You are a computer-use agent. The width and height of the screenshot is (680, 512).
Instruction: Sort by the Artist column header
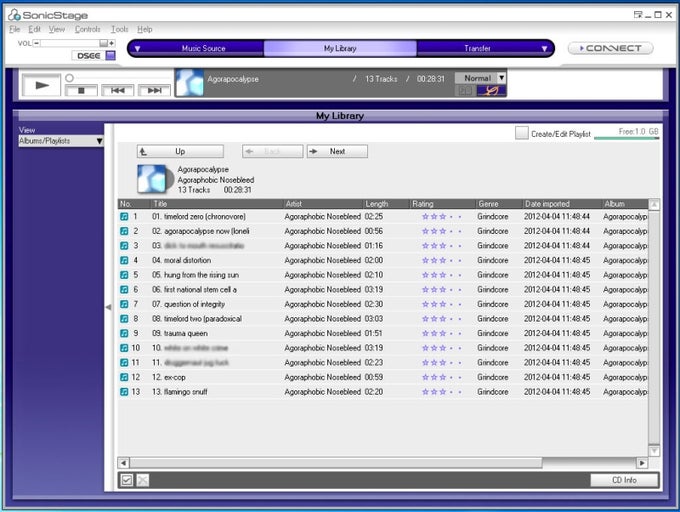[x=322, y=204]
